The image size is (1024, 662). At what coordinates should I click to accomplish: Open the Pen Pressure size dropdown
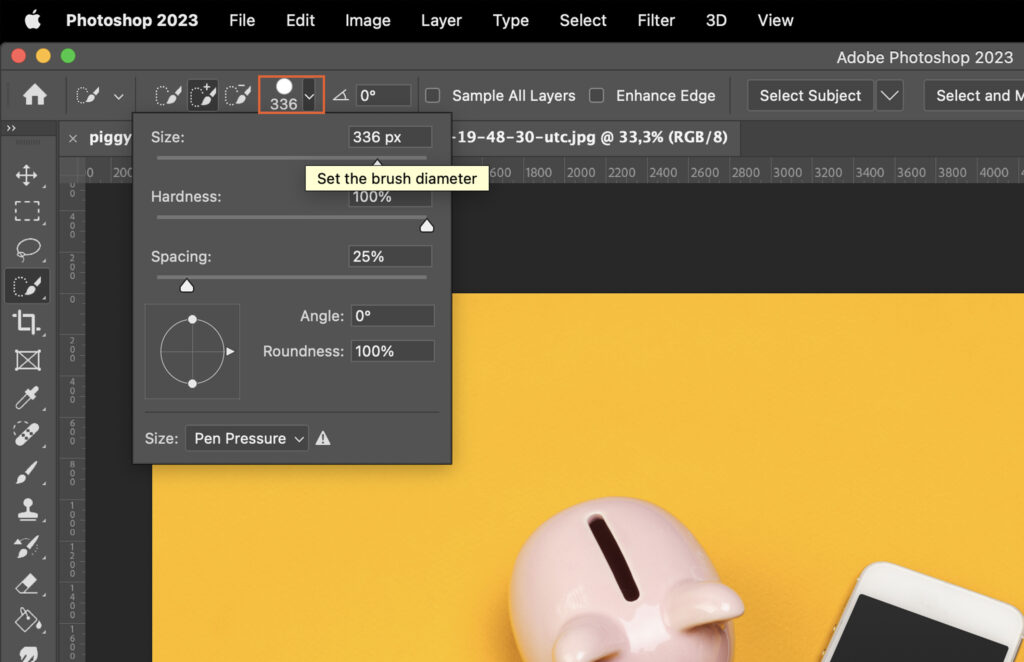pos(246,438)
